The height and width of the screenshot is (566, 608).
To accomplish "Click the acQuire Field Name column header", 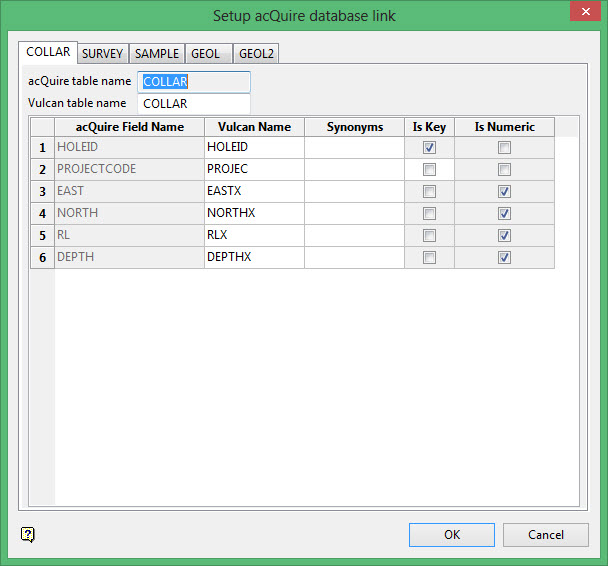I will 130,127.
